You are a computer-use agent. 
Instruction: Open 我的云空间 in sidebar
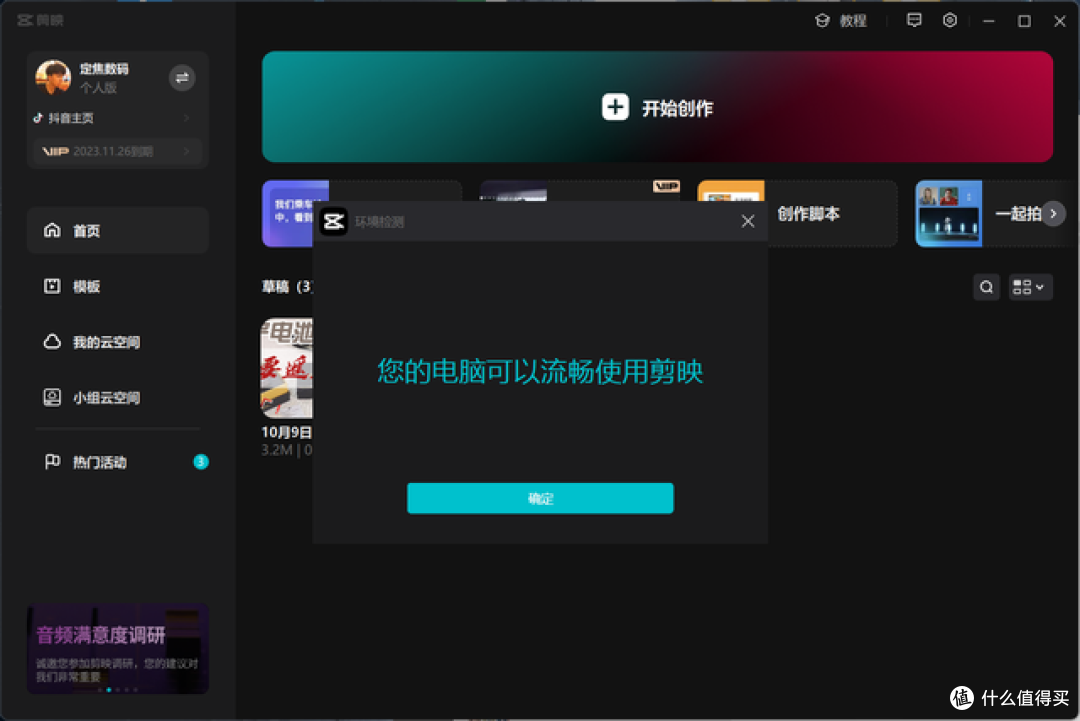click(x=118, y=342)
